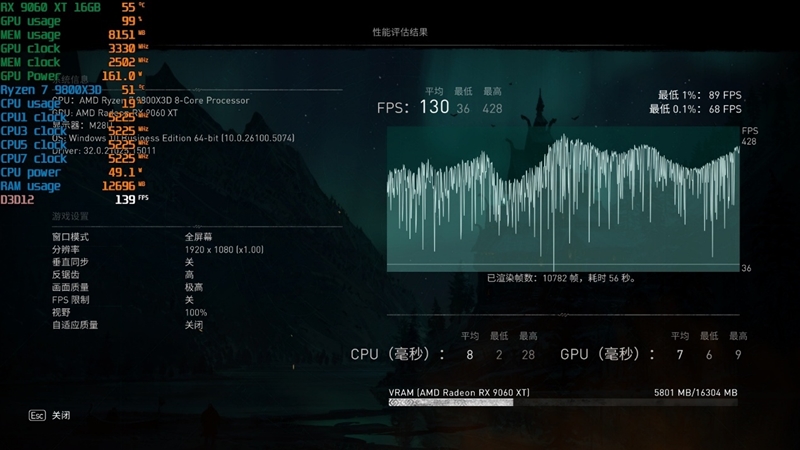Viewport: 800px width, 450px height.
Task: Click the 关闭 close label beside Esc
Action: point(61,415)
